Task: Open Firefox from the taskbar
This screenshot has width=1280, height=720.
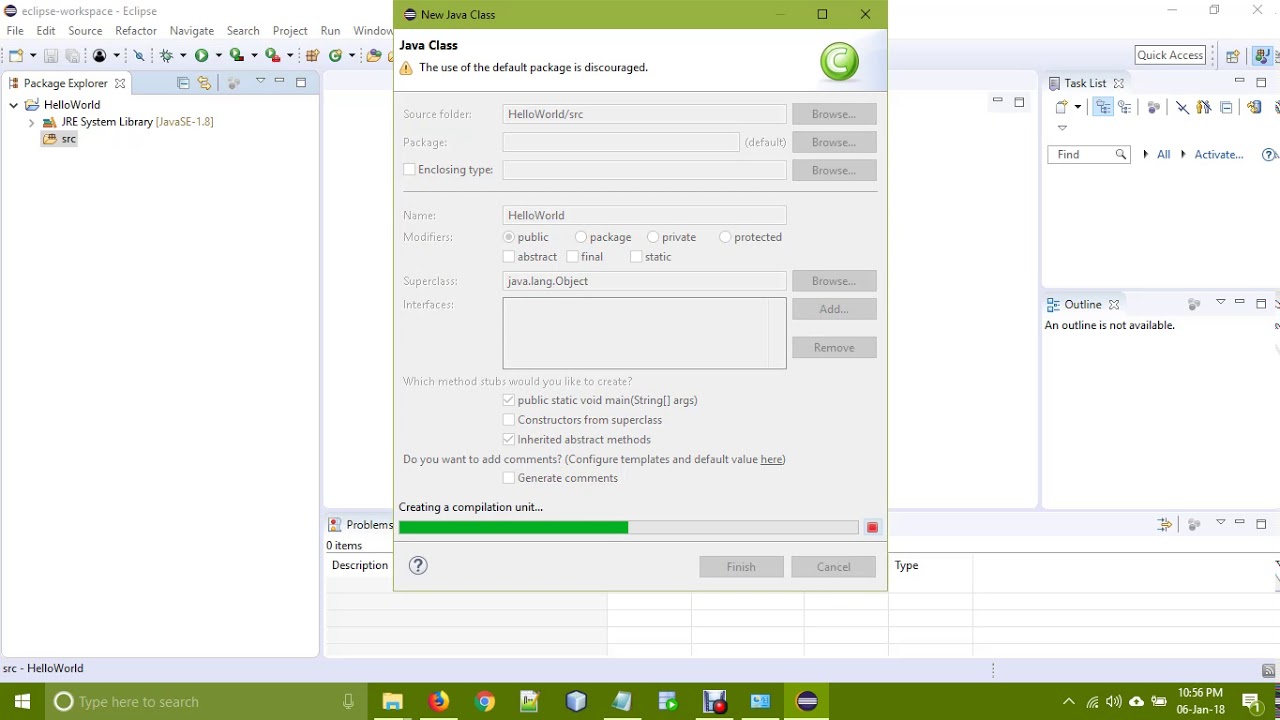Action: coord(438,701)
